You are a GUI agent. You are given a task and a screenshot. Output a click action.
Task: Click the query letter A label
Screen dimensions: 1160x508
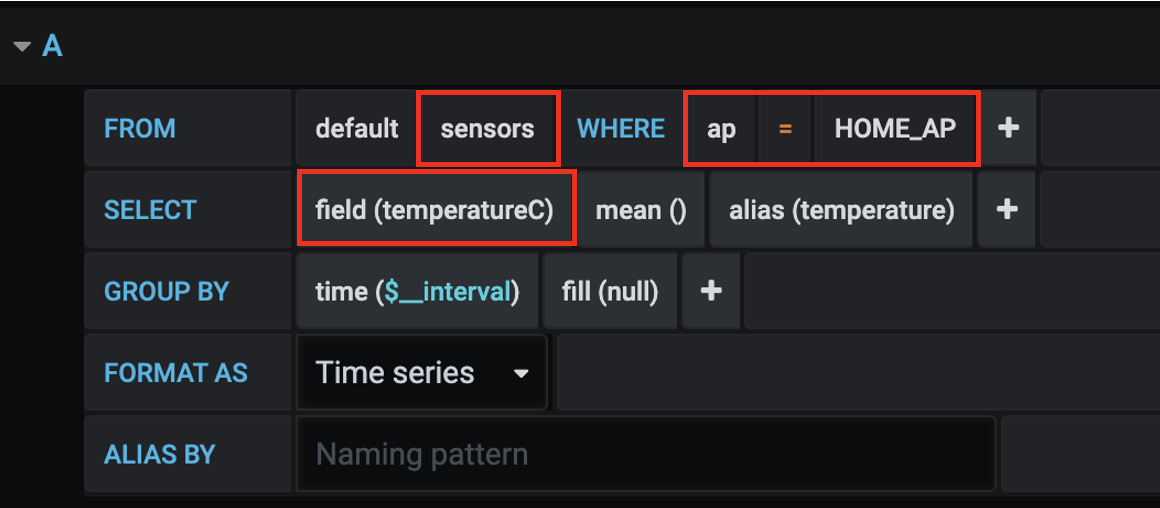point(52,46)
